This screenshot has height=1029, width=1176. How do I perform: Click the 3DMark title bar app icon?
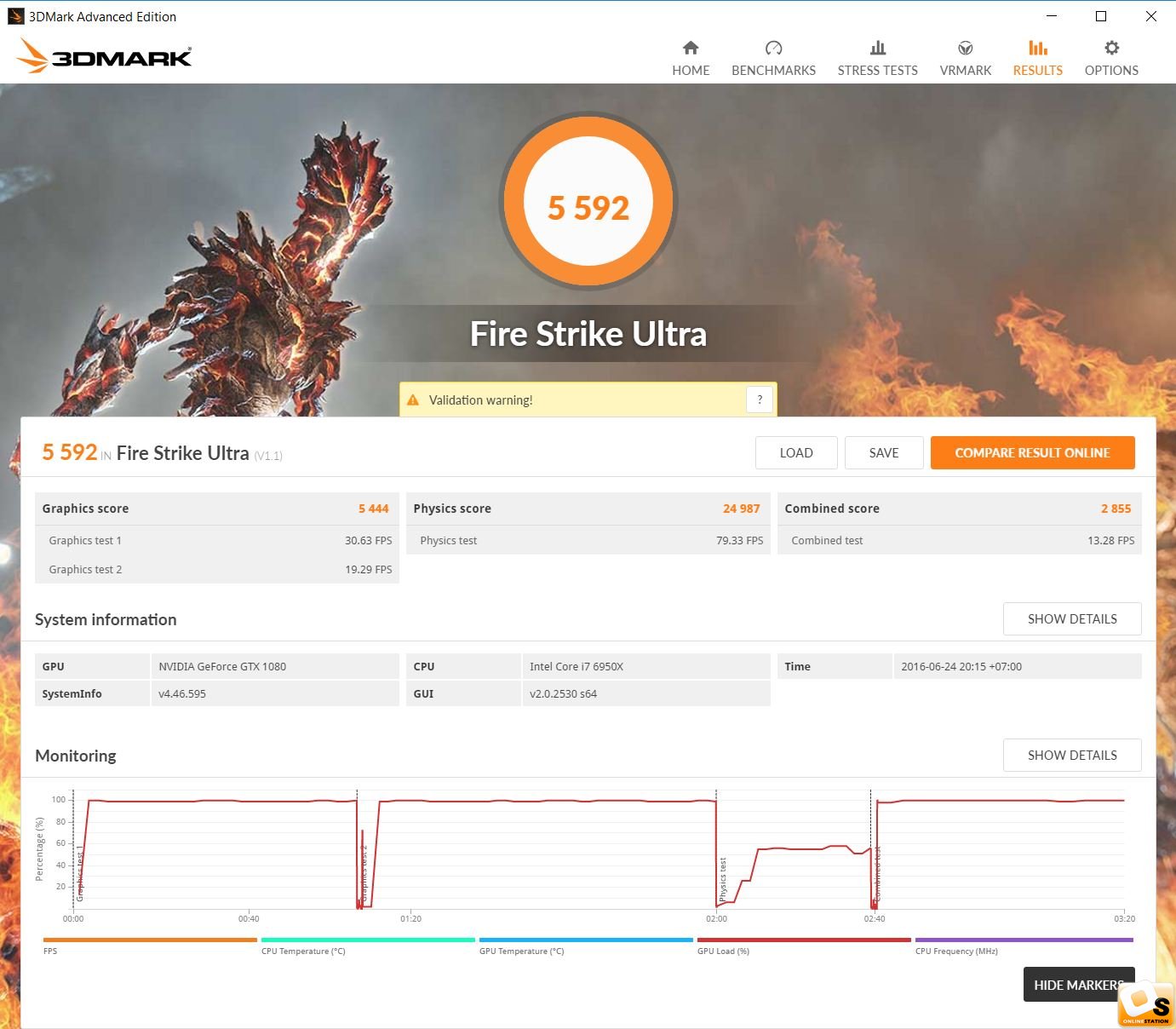(x=16, y=16)
